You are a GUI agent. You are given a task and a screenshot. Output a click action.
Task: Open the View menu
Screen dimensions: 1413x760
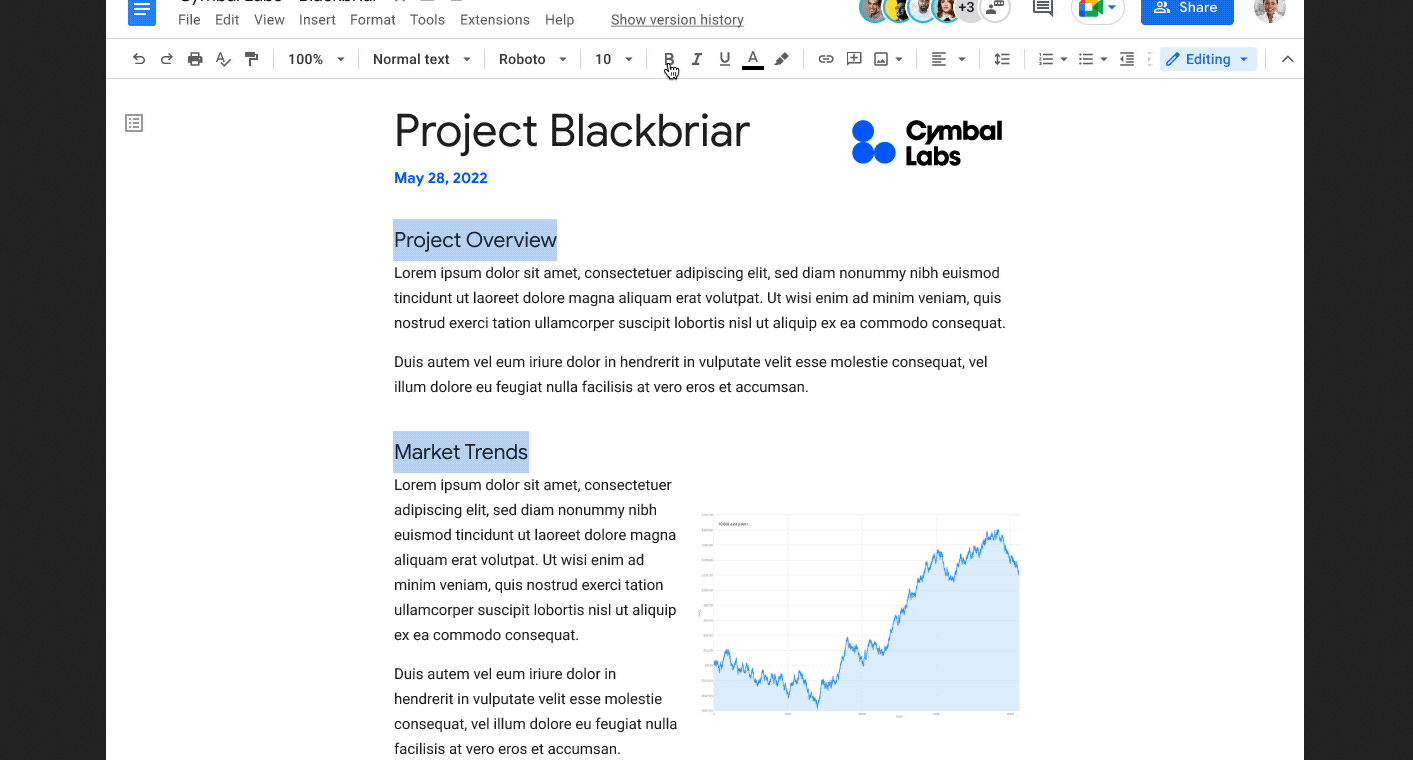tap(269, 20)
